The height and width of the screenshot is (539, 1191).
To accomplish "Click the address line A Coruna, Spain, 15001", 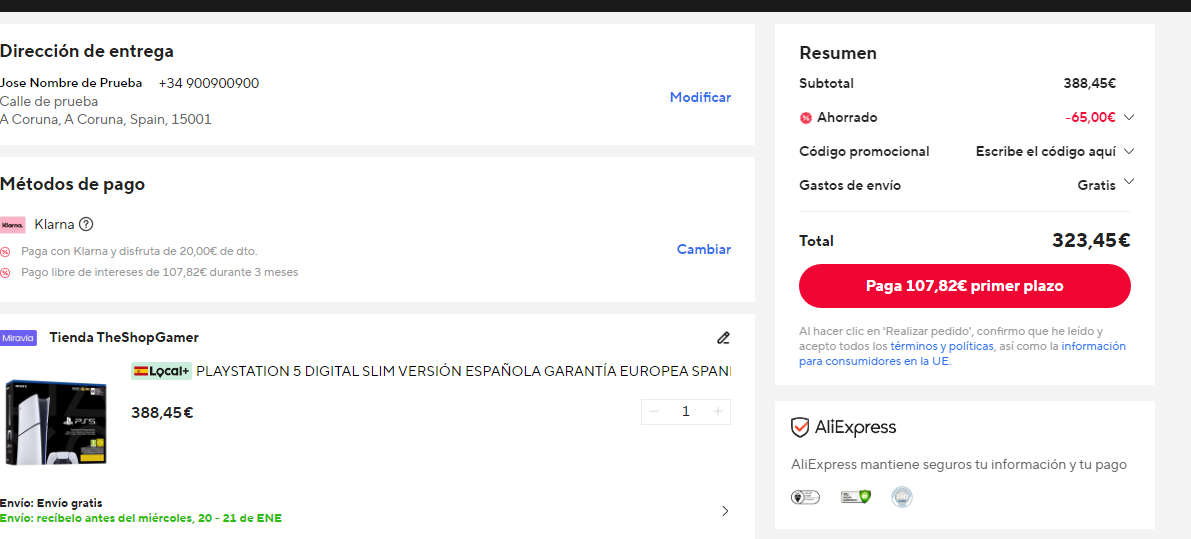I will [106, 119].
